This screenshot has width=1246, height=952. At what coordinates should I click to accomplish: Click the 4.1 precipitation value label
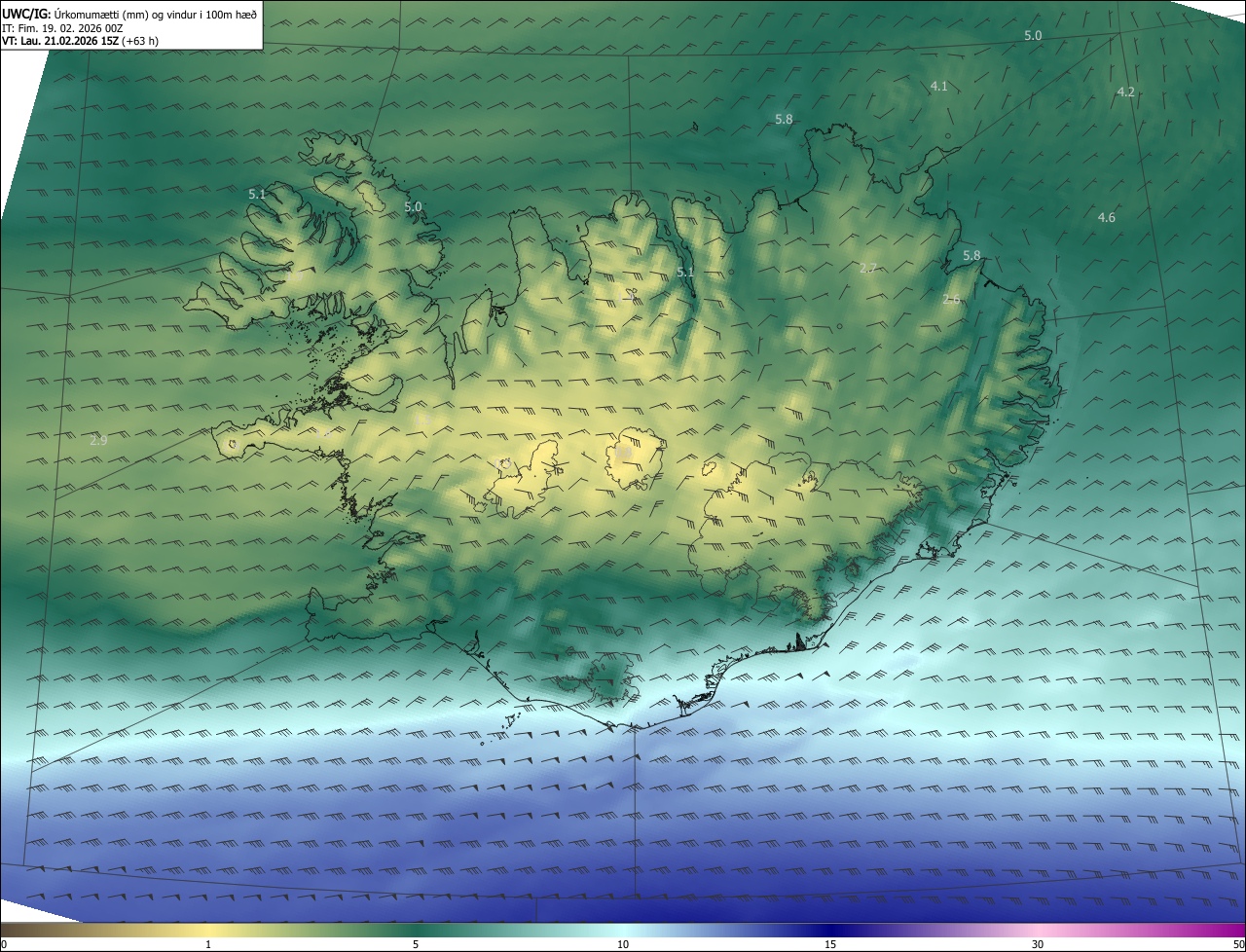[x=938, y=87]
